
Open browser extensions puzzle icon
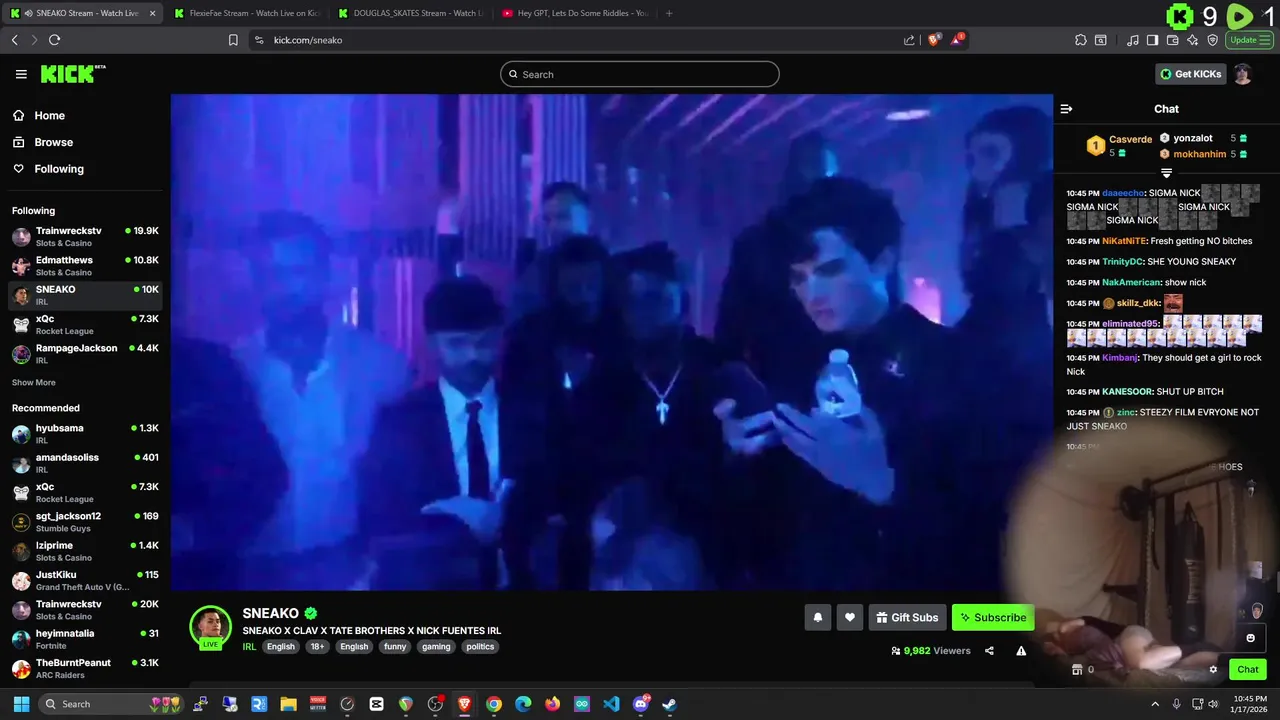click(1081, 40)
